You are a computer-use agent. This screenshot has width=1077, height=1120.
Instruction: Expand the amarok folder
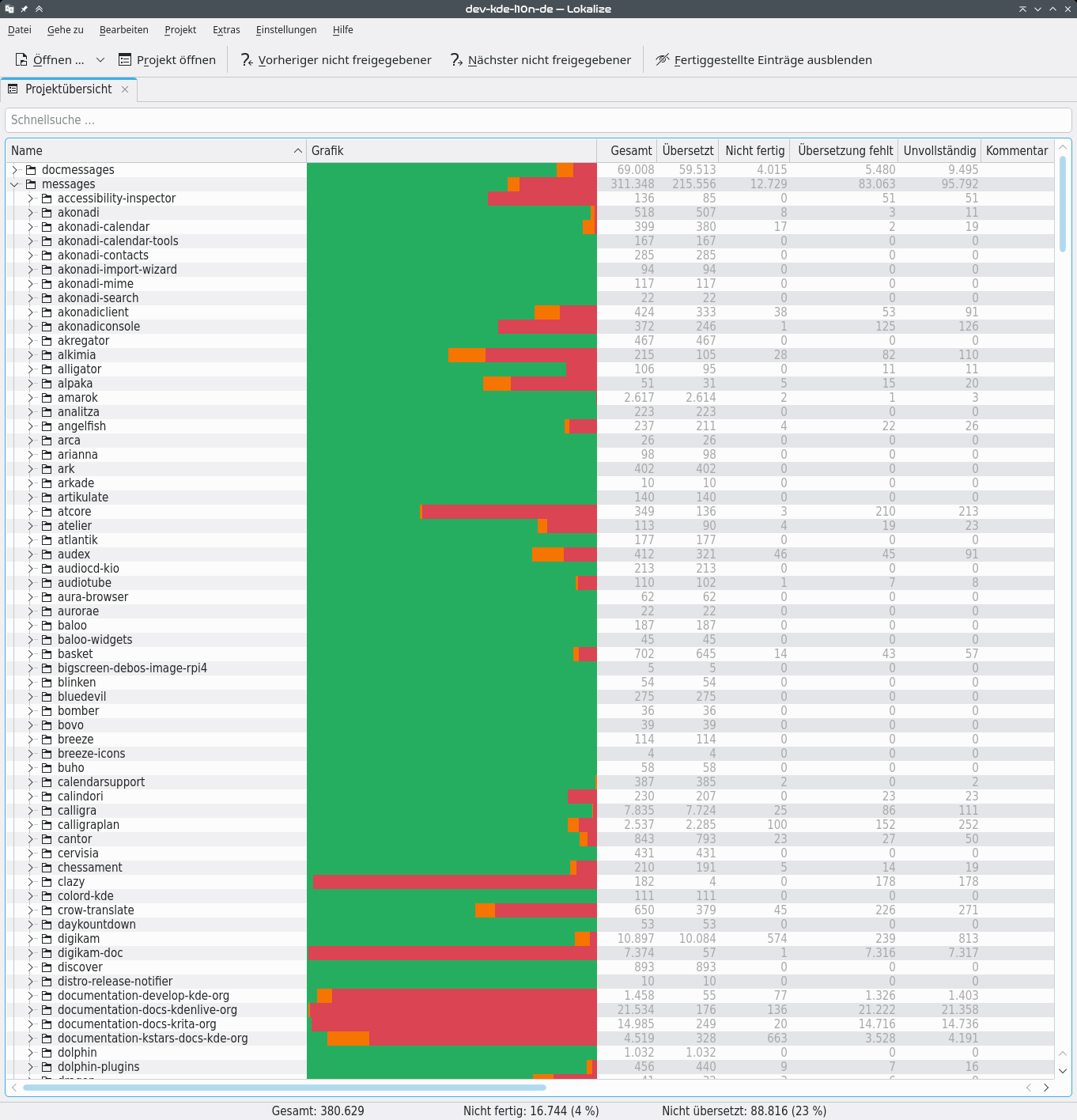pos(31,398)
